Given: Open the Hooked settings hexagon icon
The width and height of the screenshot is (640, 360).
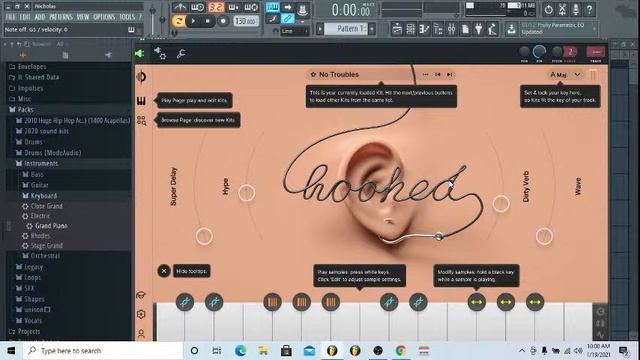Looking at the screenshot, I should pos(141,314).
